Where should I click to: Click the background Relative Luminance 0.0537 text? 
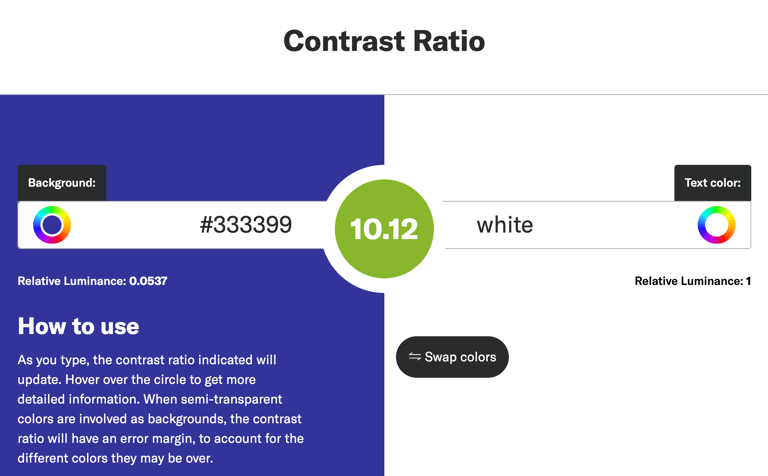(93, 281)
